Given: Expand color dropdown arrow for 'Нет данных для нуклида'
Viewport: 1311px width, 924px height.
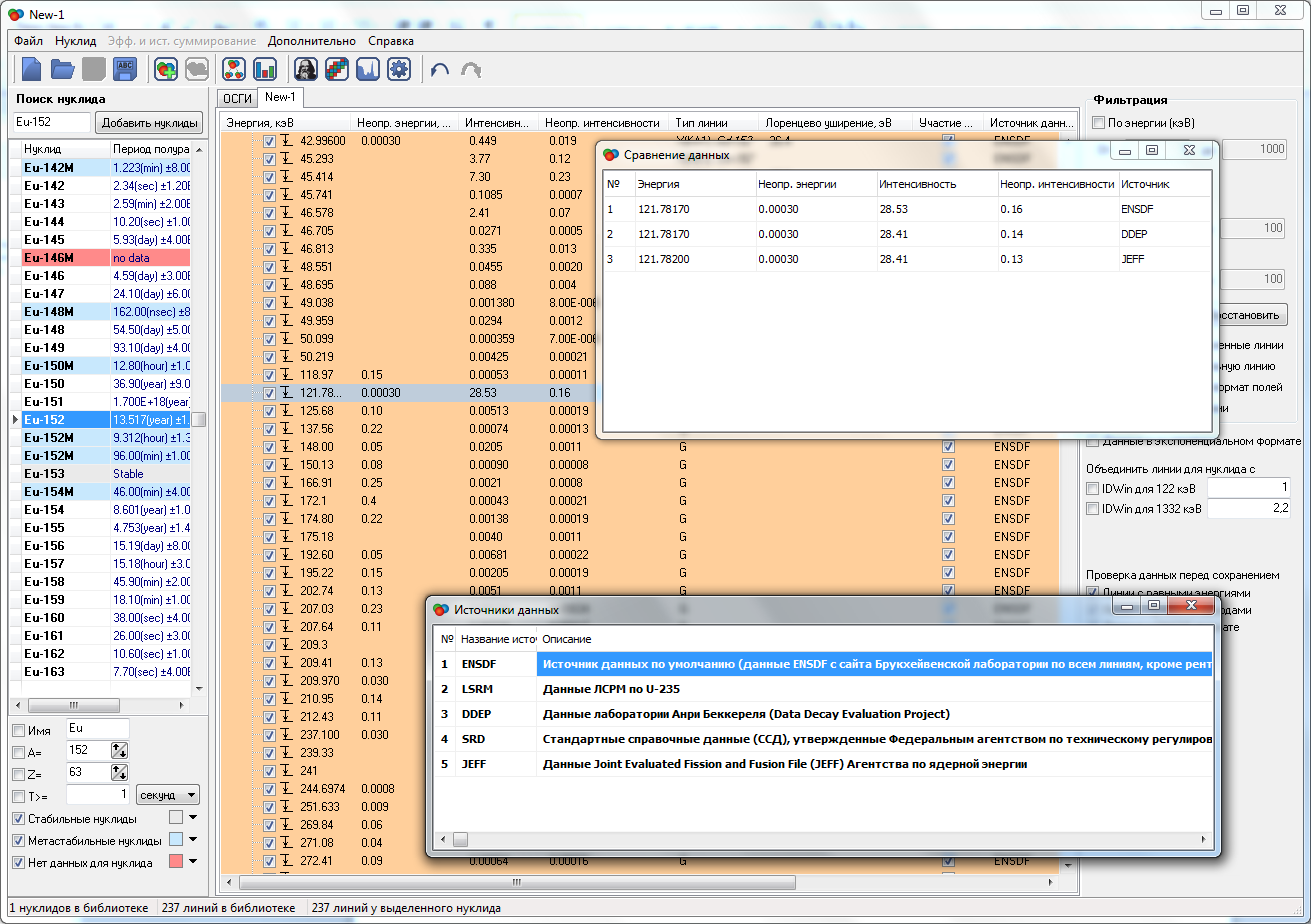Looking at the screenshot, I should pyautogui.click(x=193, y=862).
